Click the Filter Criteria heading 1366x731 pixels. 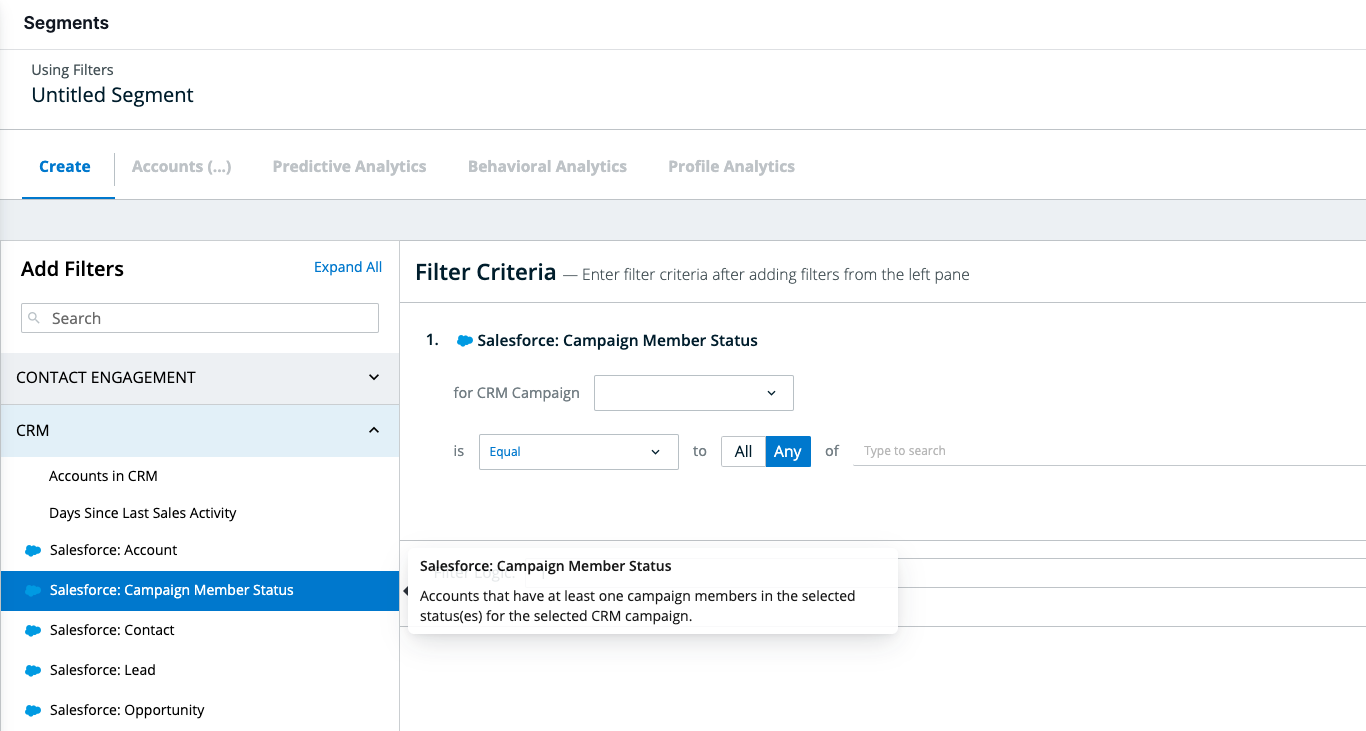pos(485,272)
